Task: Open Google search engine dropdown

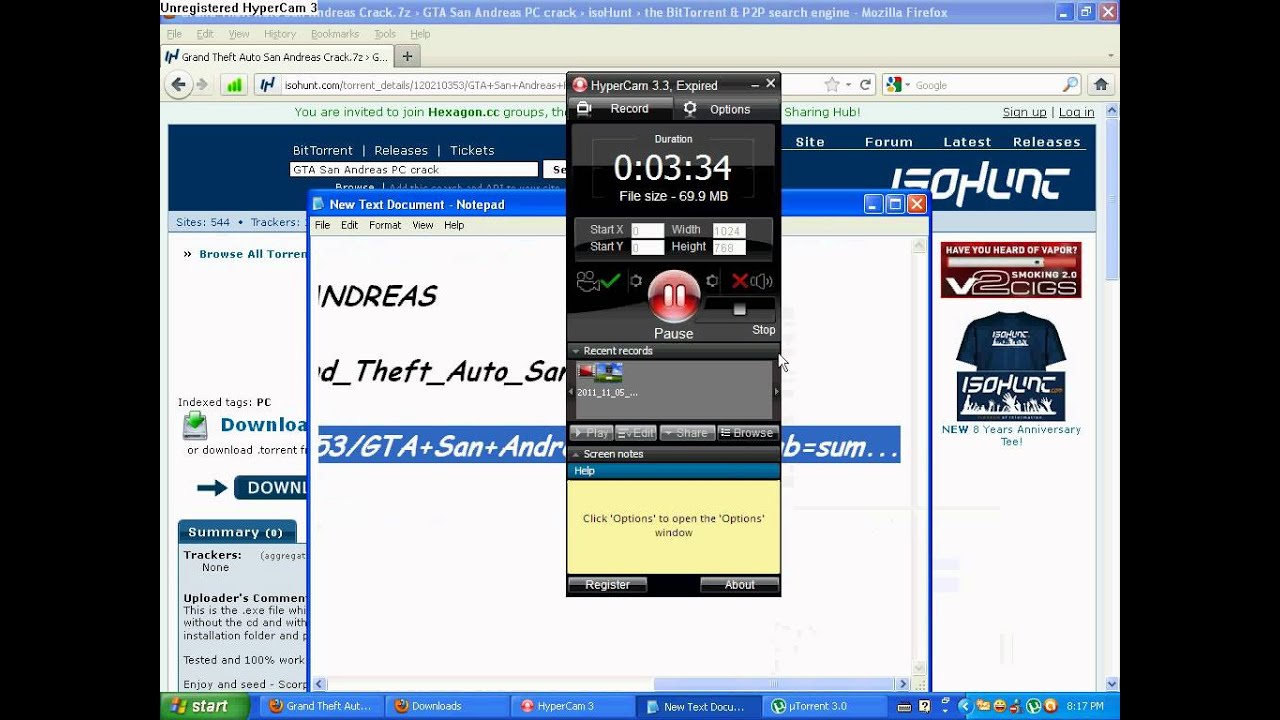Action: (x=895, y=85)
